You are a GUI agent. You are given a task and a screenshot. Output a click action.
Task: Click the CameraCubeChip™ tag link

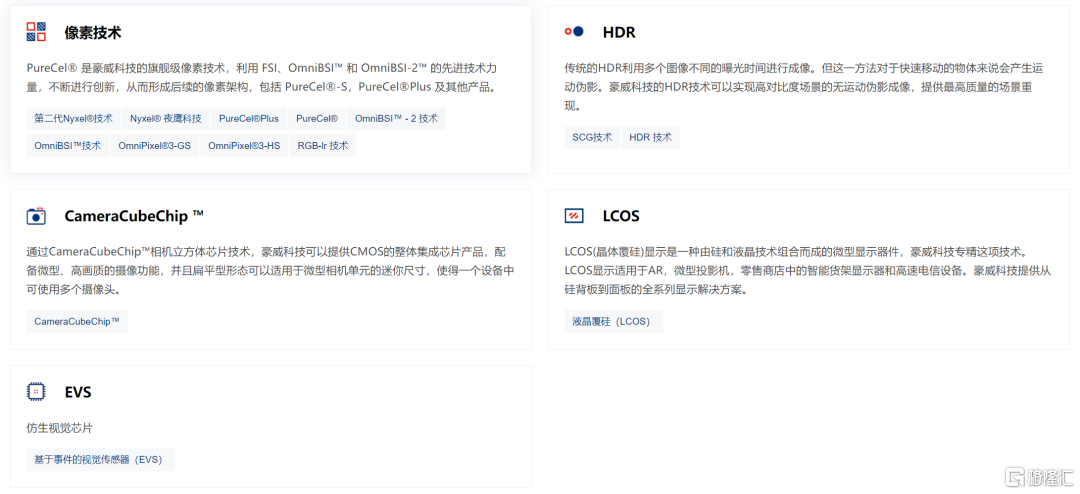pyautogui.click(x=77, y=321)
